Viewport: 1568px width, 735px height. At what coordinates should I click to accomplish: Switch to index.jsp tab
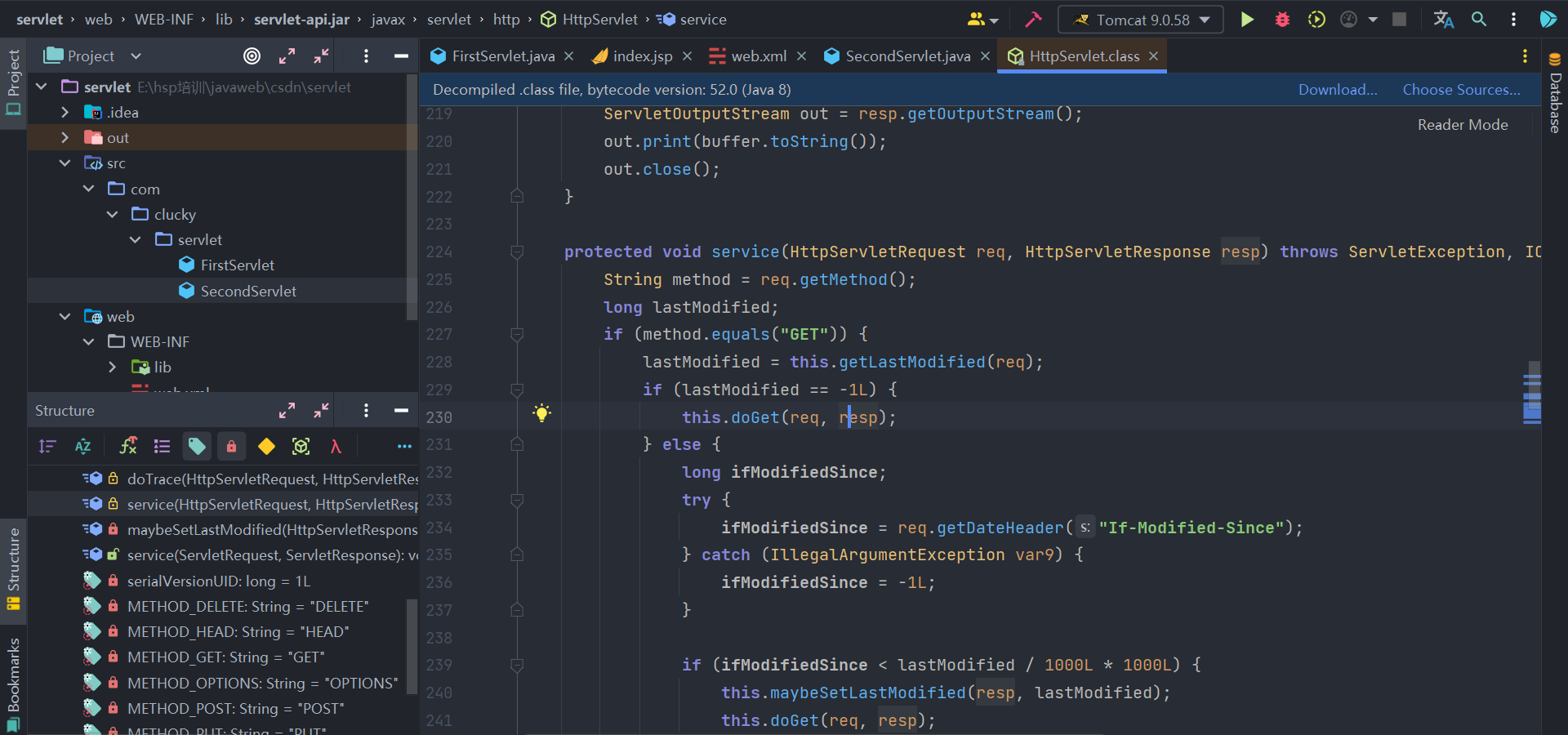click(x=642, y=56)
